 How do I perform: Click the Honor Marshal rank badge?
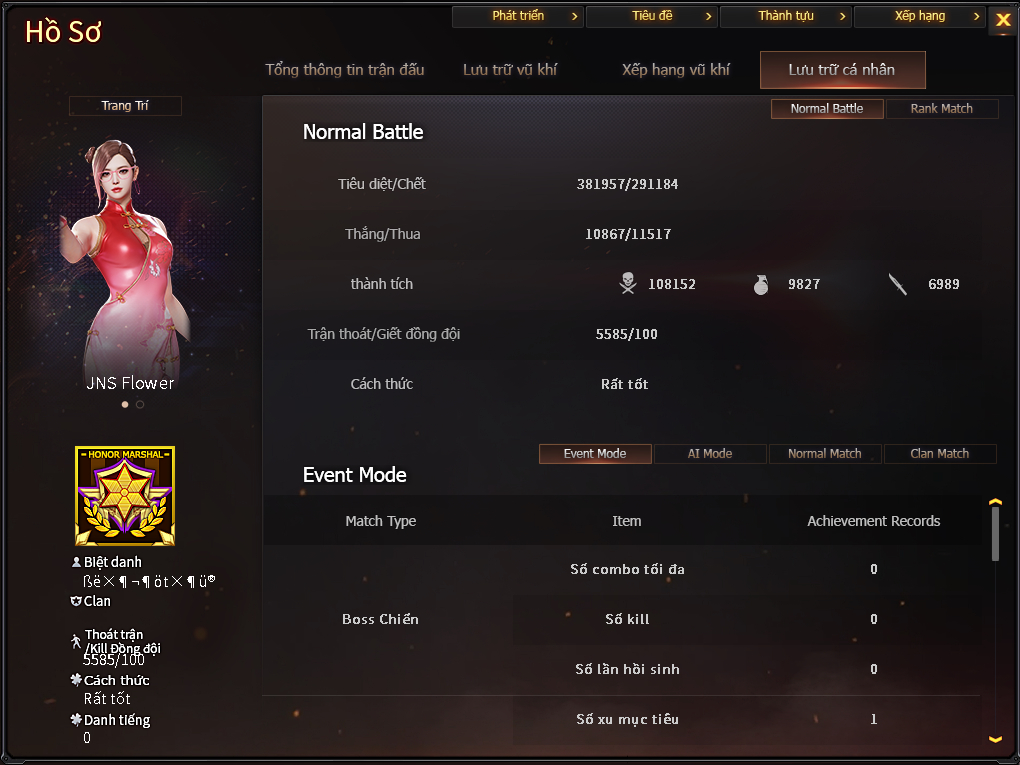pos(125,496)
